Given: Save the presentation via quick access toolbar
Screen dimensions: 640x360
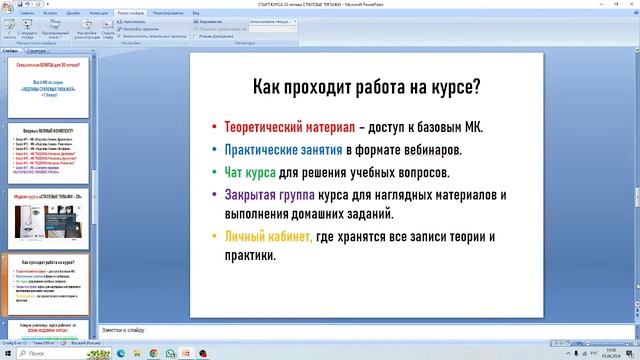Looking at the screenshot, I should [19, 4].
